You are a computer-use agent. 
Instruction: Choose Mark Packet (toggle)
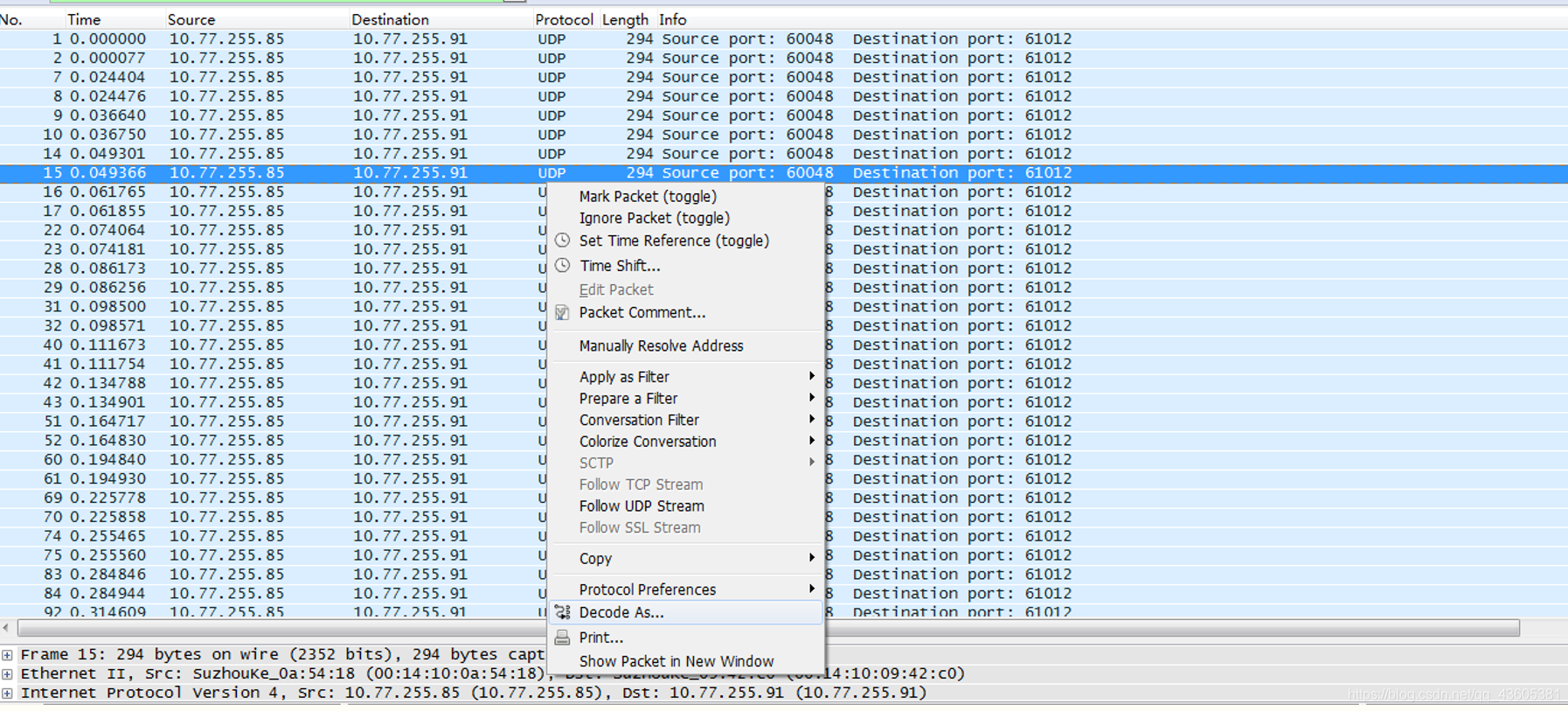[648, 197]
